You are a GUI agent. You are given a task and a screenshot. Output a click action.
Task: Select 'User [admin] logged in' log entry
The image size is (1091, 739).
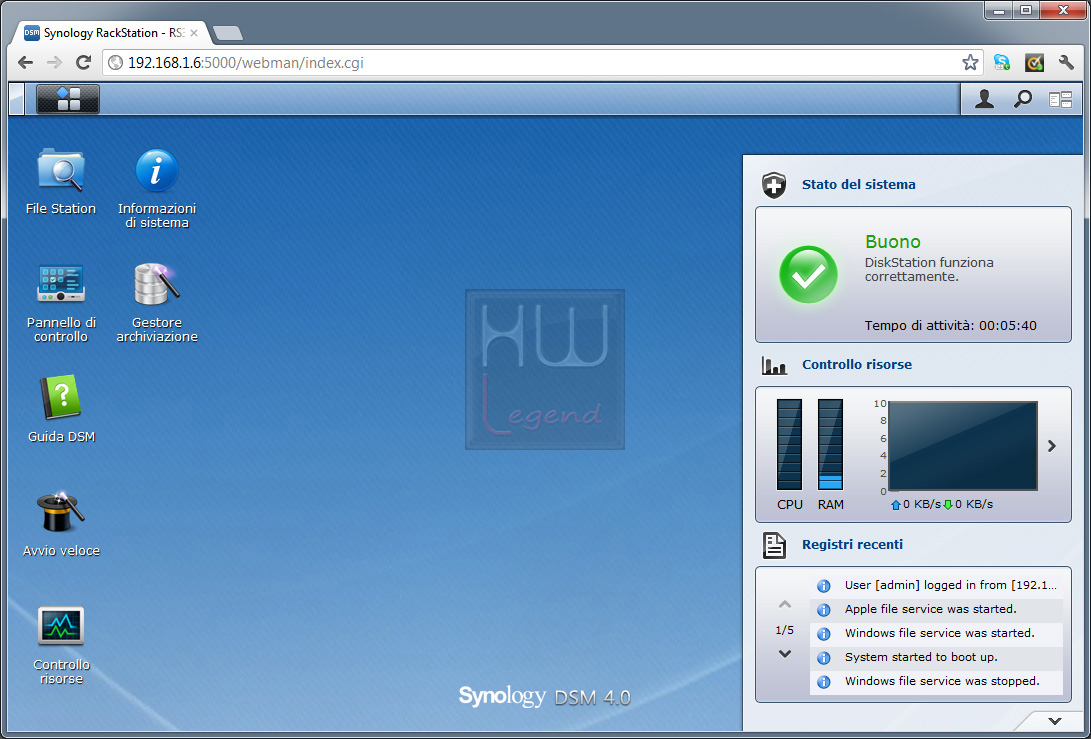pos(937,585)
